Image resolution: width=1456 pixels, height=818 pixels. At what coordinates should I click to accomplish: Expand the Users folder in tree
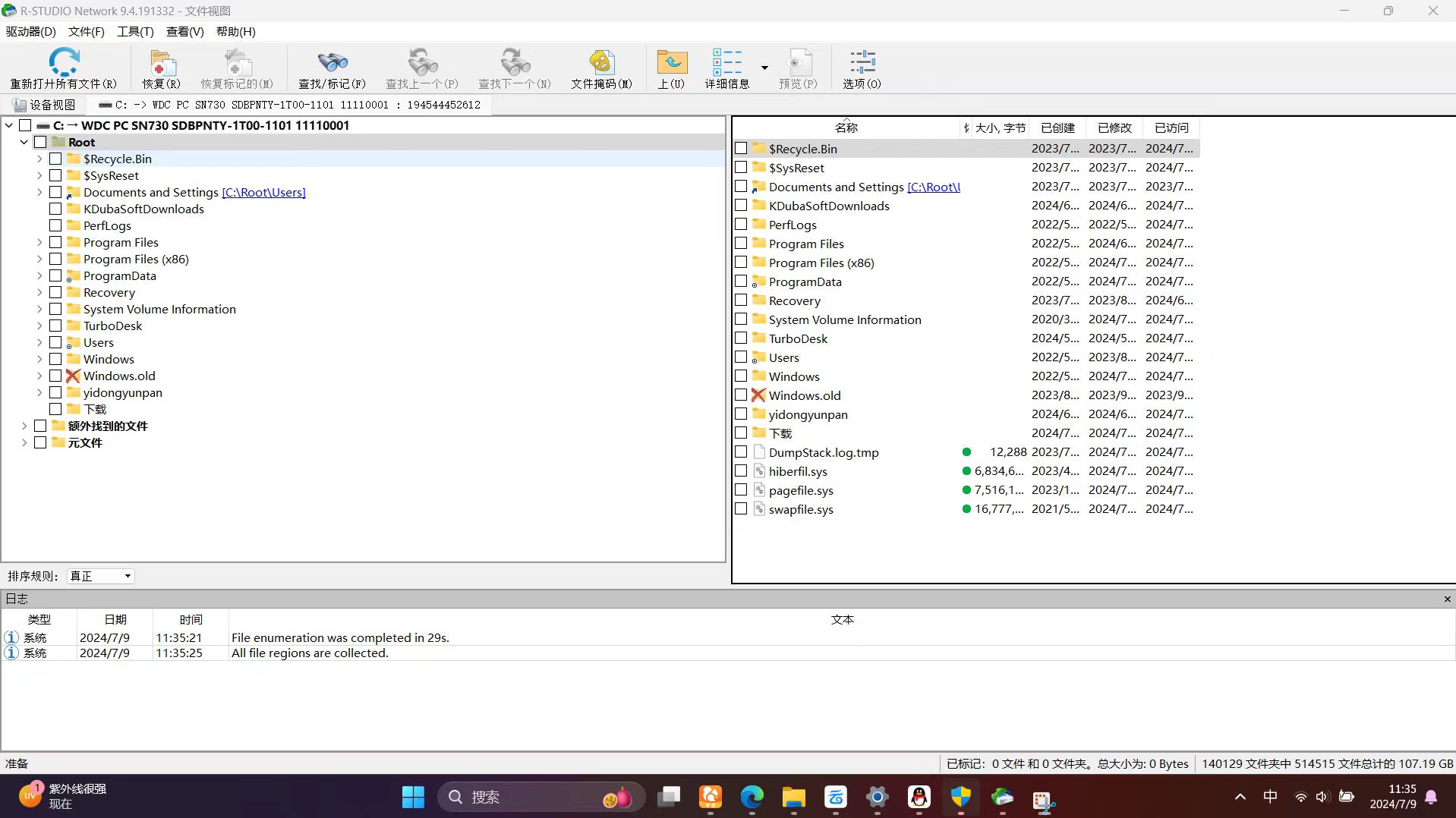coord(39,343)
